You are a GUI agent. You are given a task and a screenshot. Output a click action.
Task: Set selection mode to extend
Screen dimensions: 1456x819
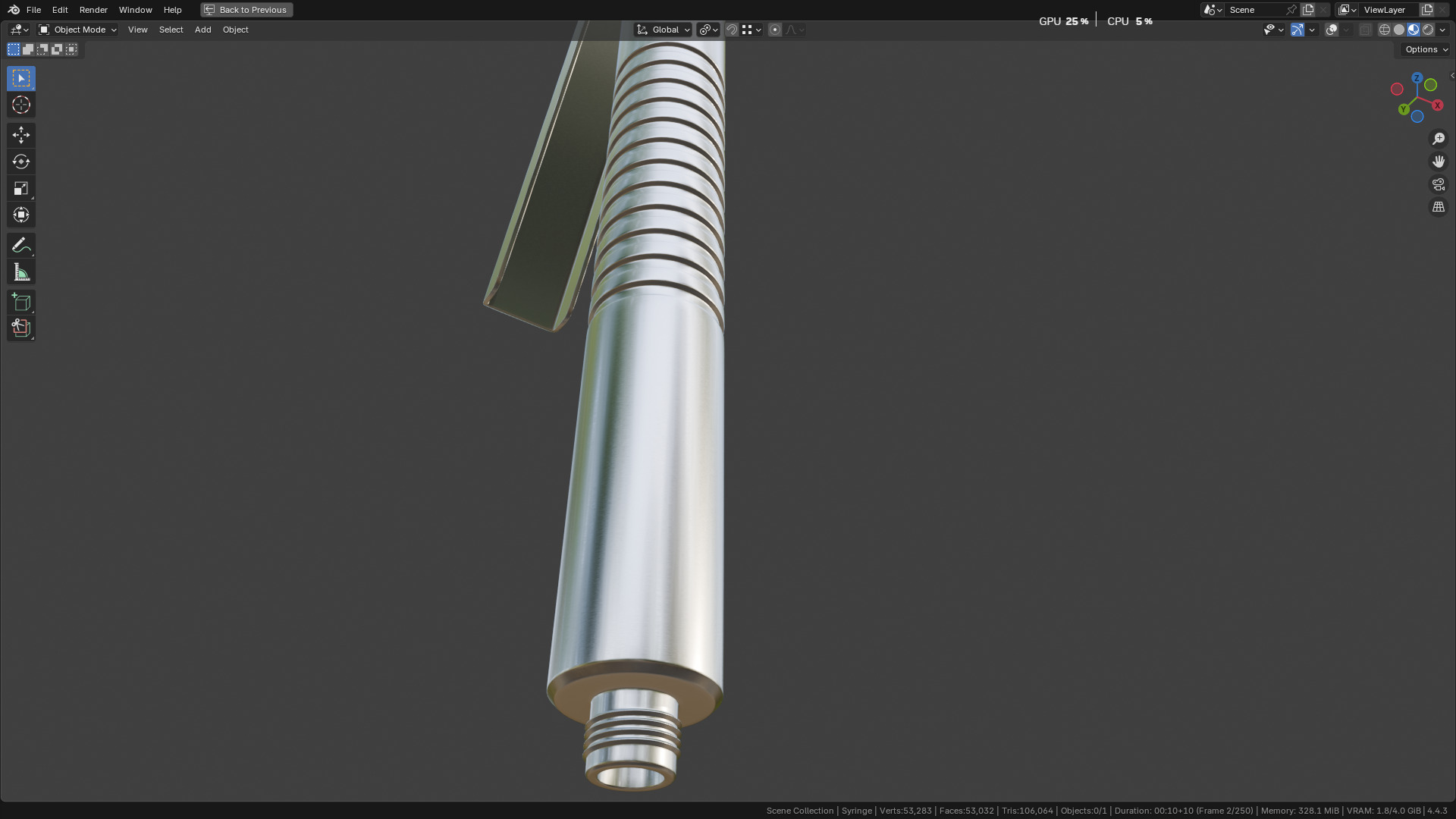tap(28, 49)
